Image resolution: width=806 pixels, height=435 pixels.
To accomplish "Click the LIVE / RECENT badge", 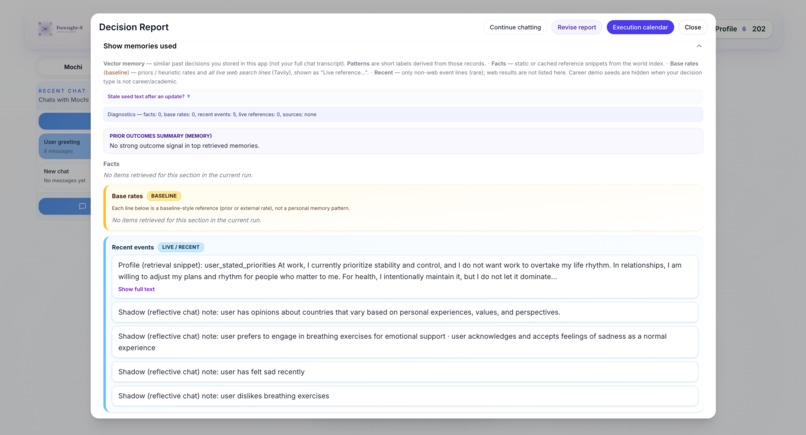I will tap(181, 247).
